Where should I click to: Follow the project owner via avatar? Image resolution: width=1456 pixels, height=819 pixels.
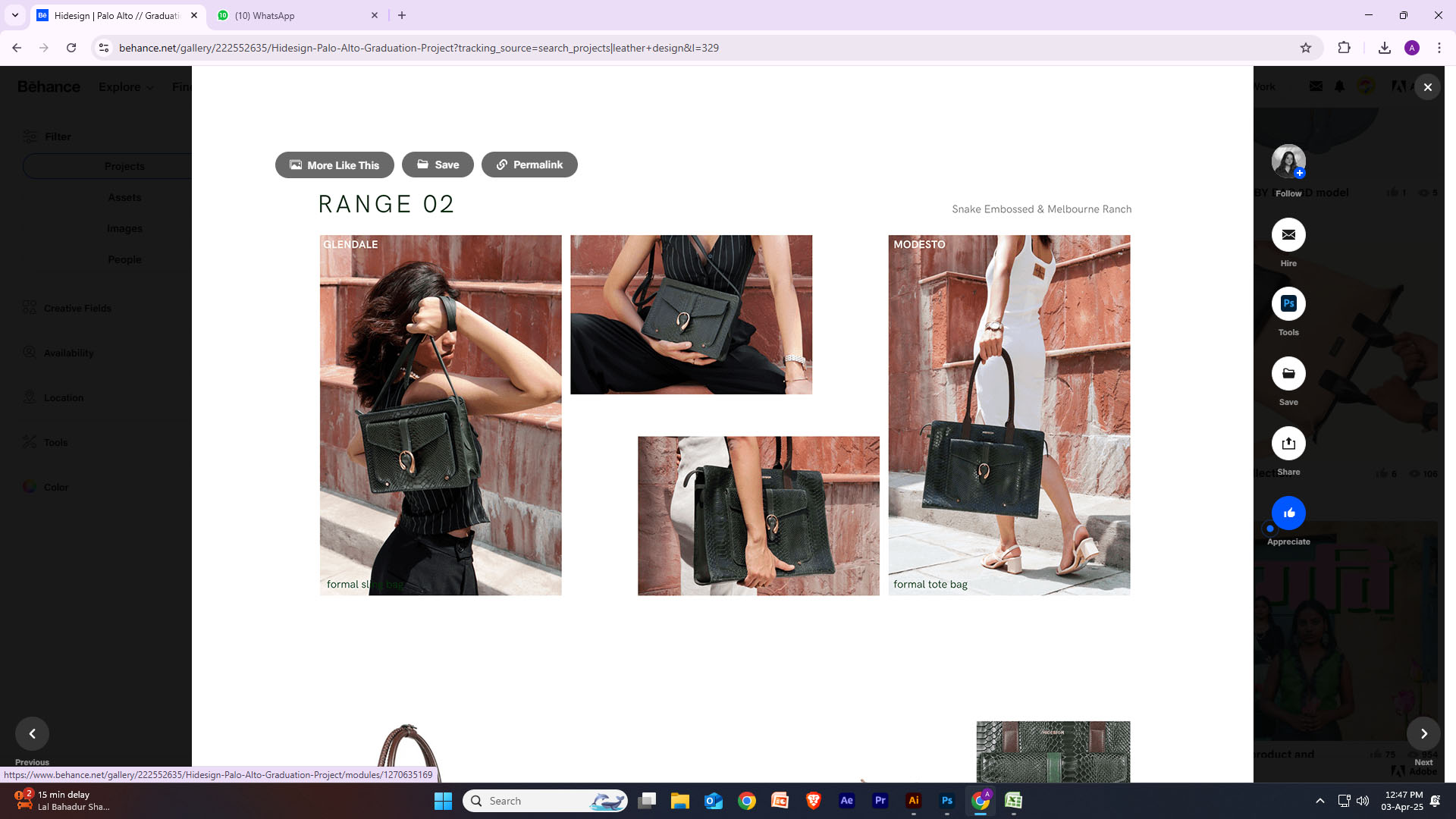pyautogui.click(x=1288, y=162)
